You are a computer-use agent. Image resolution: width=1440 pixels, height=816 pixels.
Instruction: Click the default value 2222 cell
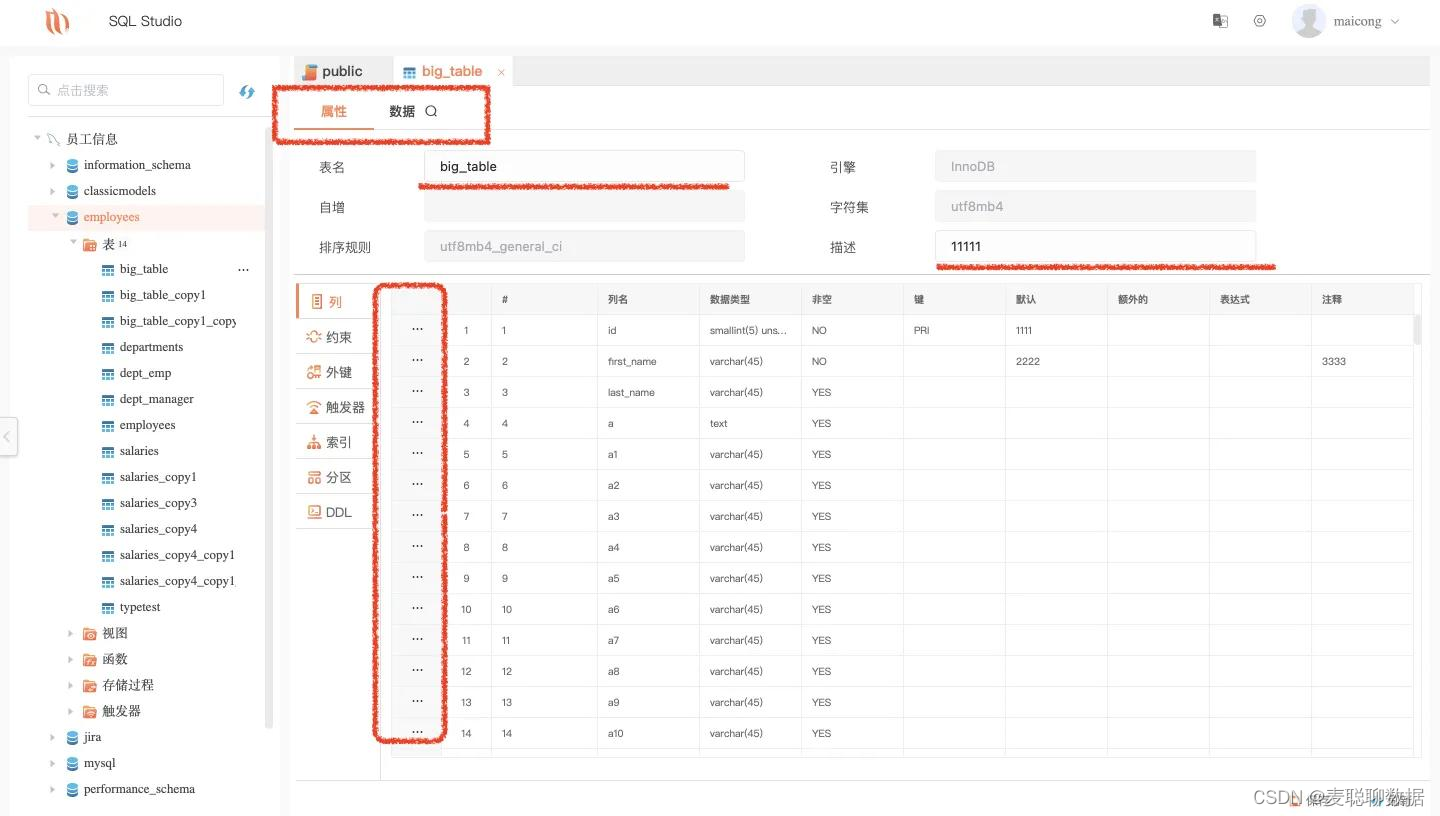click(x=1056, y=361)
